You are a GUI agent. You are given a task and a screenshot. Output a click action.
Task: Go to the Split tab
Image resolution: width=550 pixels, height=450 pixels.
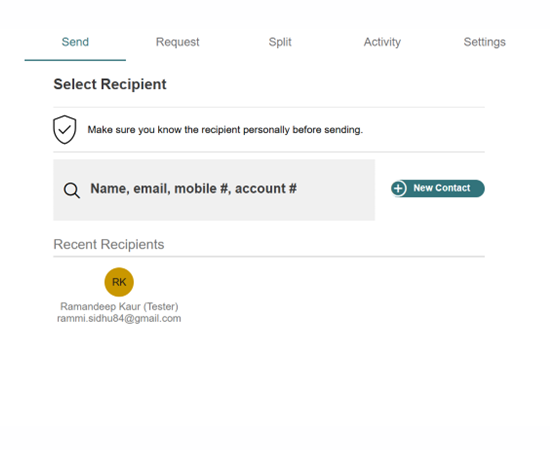pyautogui.click(x=280, y=42)
